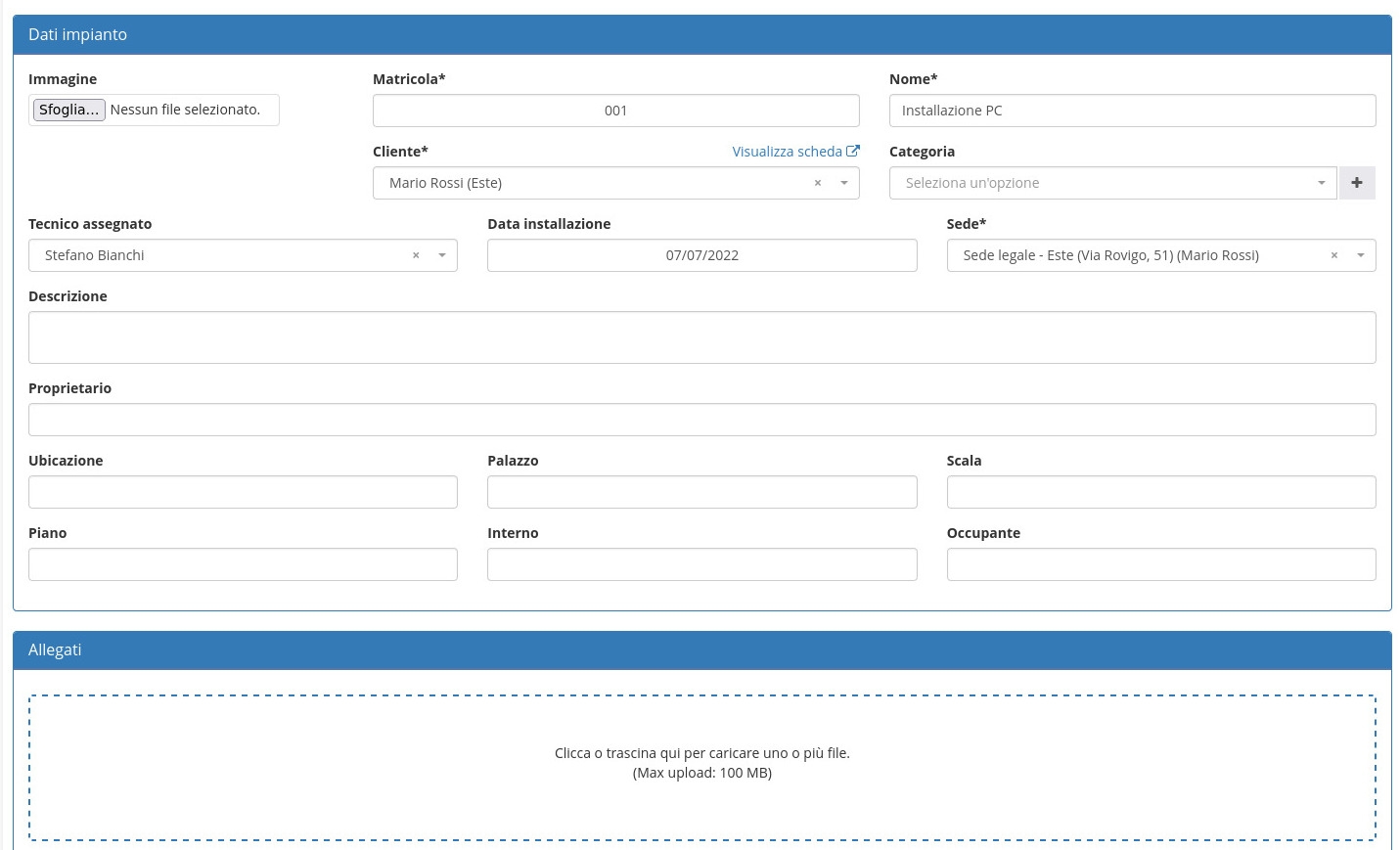1400x850 pixels.
Task: Focus the Nome text field
Action: point(1131,111)
